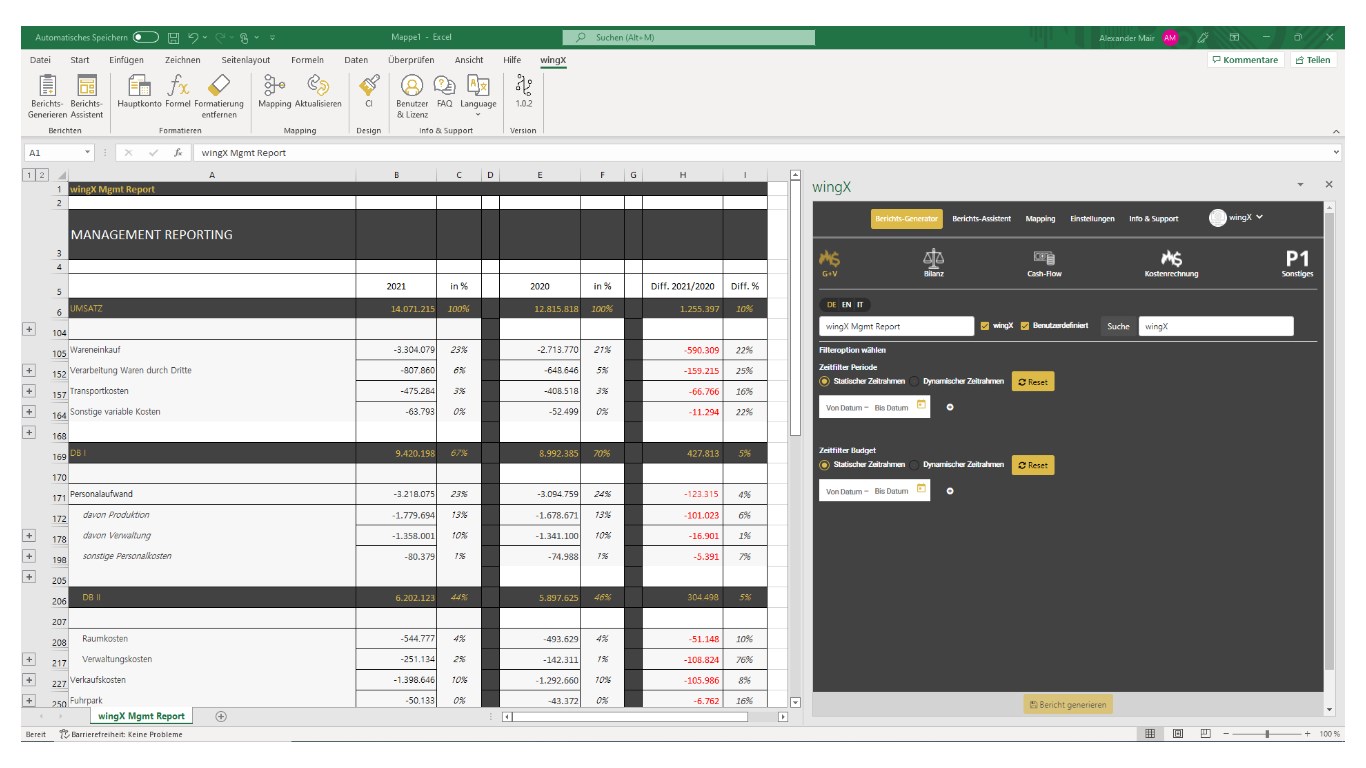Open the Ansicht ribbon tab

[469, 60]
